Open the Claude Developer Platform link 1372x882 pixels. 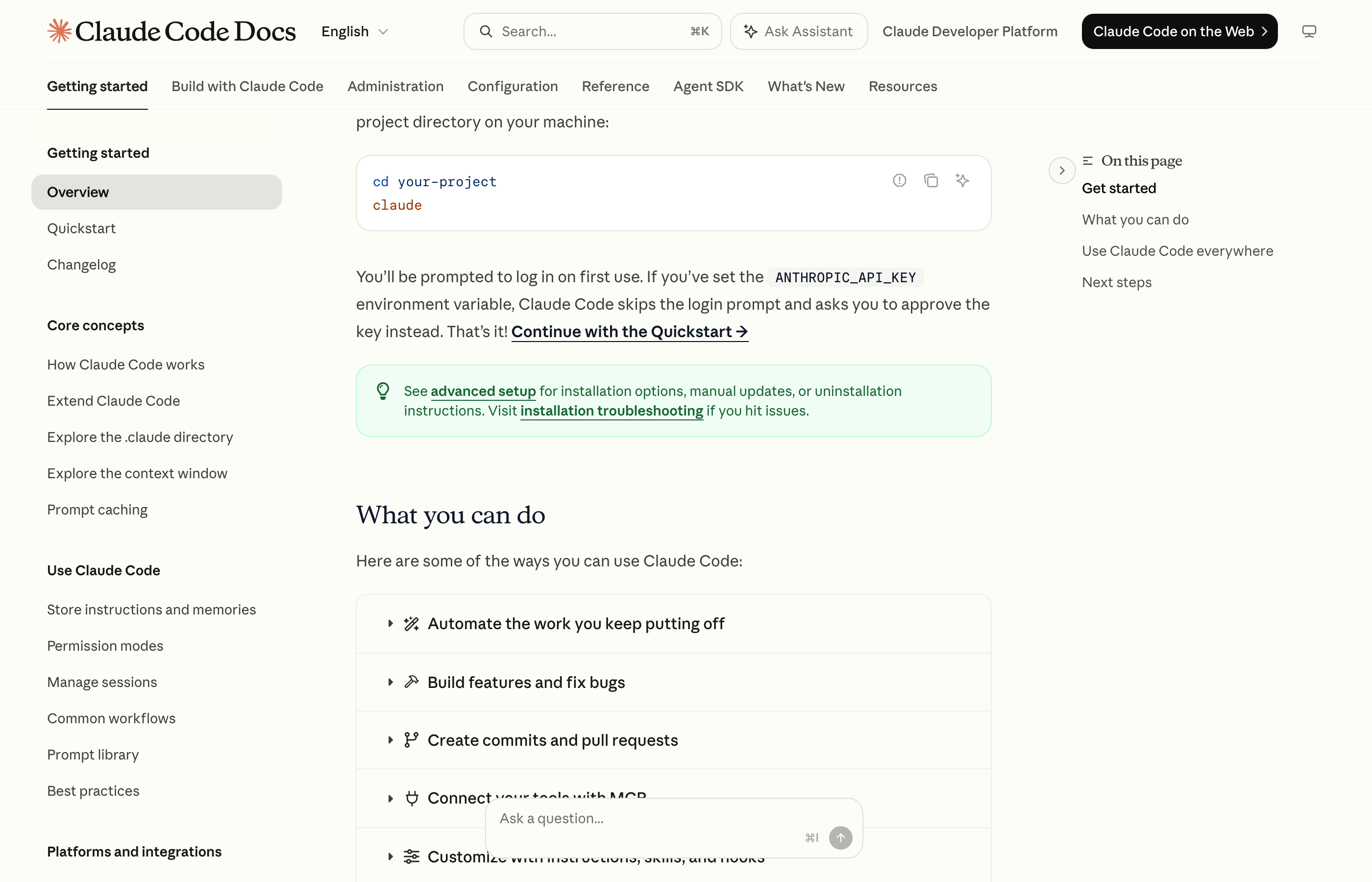click(x=969, y=31)
